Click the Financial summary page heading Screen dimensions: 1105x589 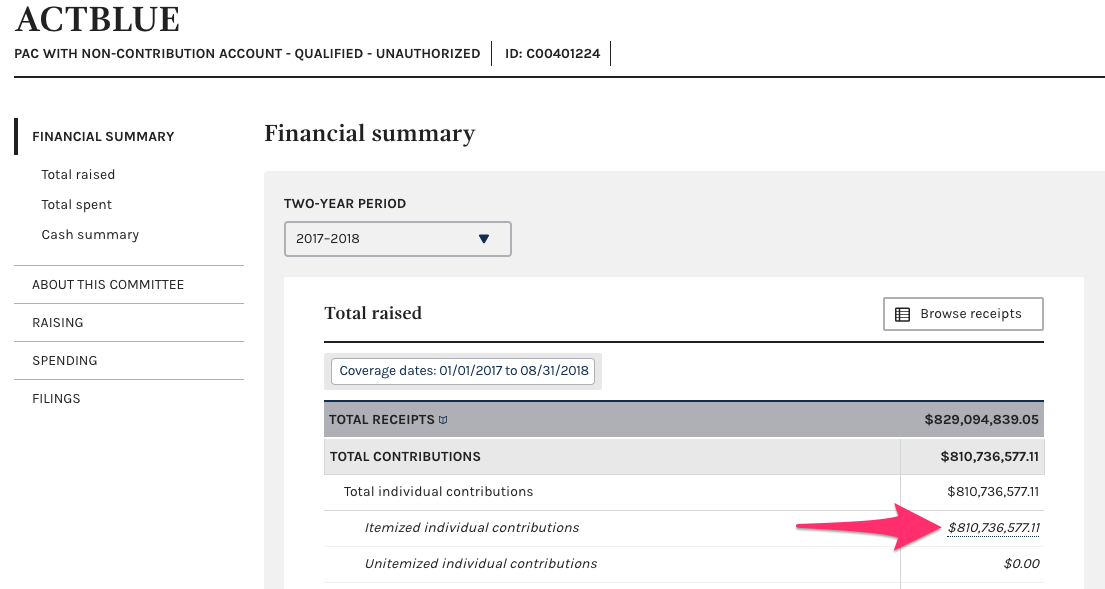pyautogui.click(x=369, y=134)
